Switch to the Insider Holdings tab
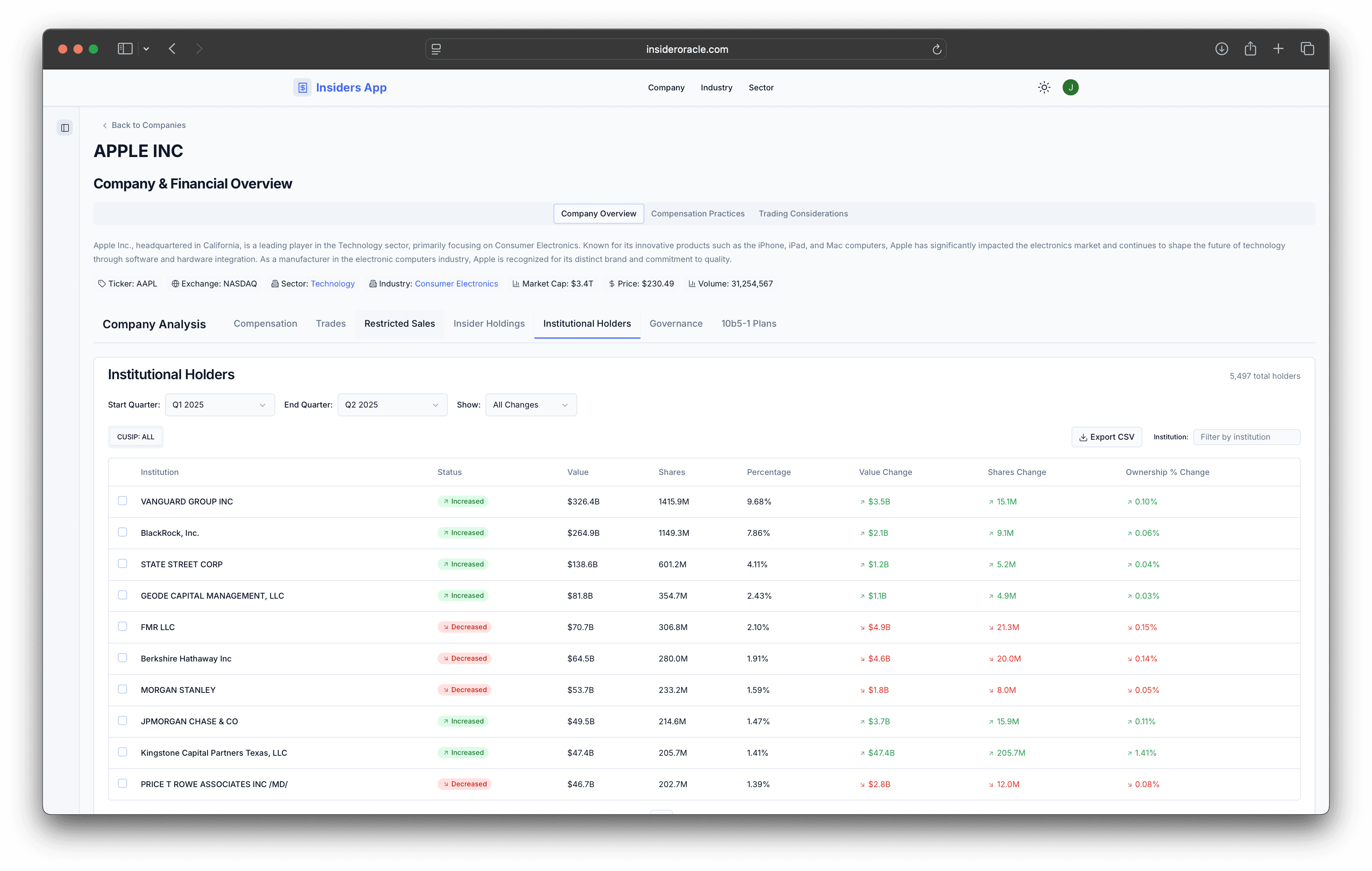Screen dimensions: 1372x871 [489, 324]
